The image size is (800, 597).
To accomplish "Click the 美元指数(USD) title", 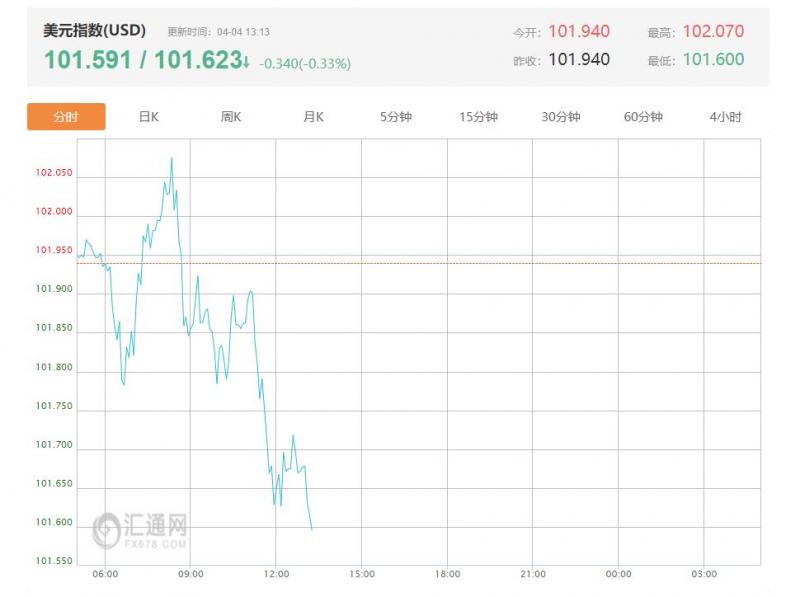I will (x=95, y=31).
